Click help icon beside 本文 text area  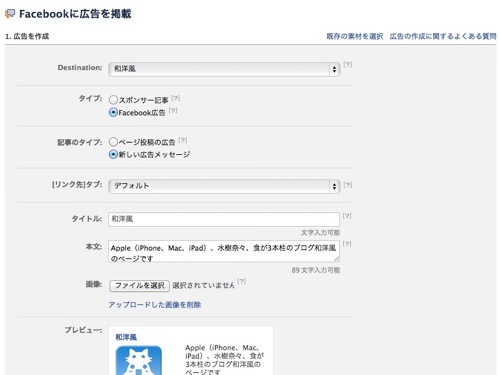tap(347, 244)
